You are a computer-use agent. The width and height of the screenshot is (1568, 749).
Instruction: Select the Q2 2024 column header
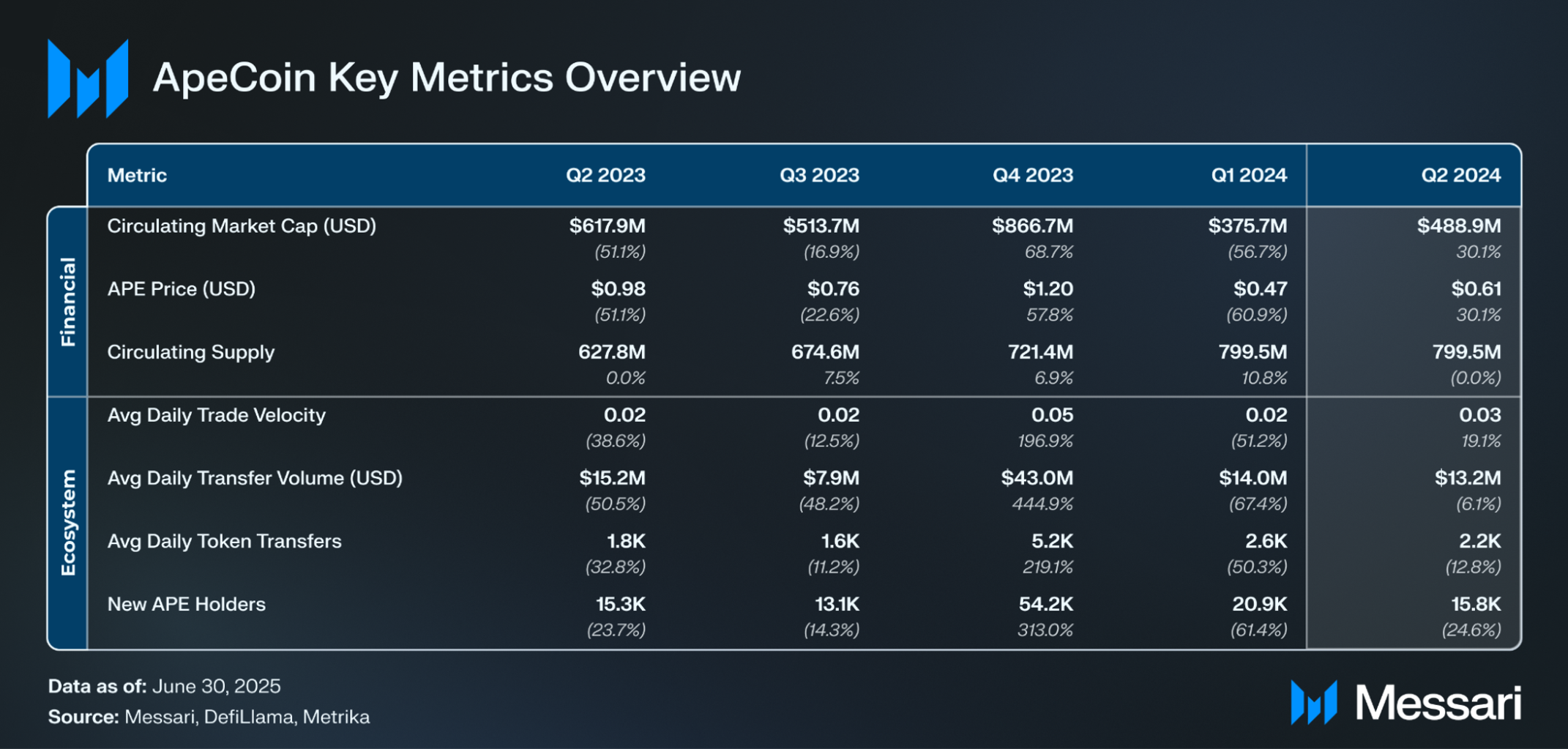tap(1460, 175)
